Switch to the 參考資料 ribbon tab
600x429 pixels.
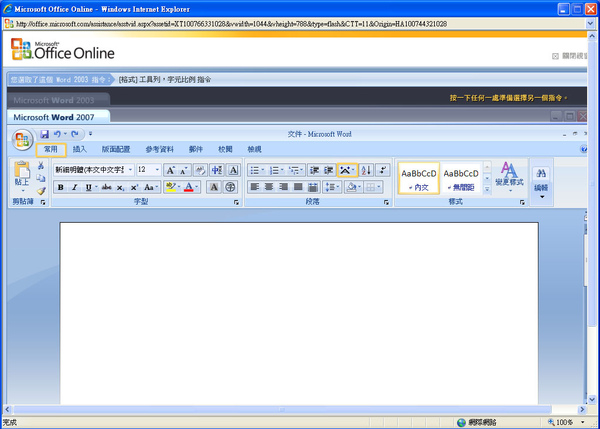pyautogui.click(x=159, y=150)
